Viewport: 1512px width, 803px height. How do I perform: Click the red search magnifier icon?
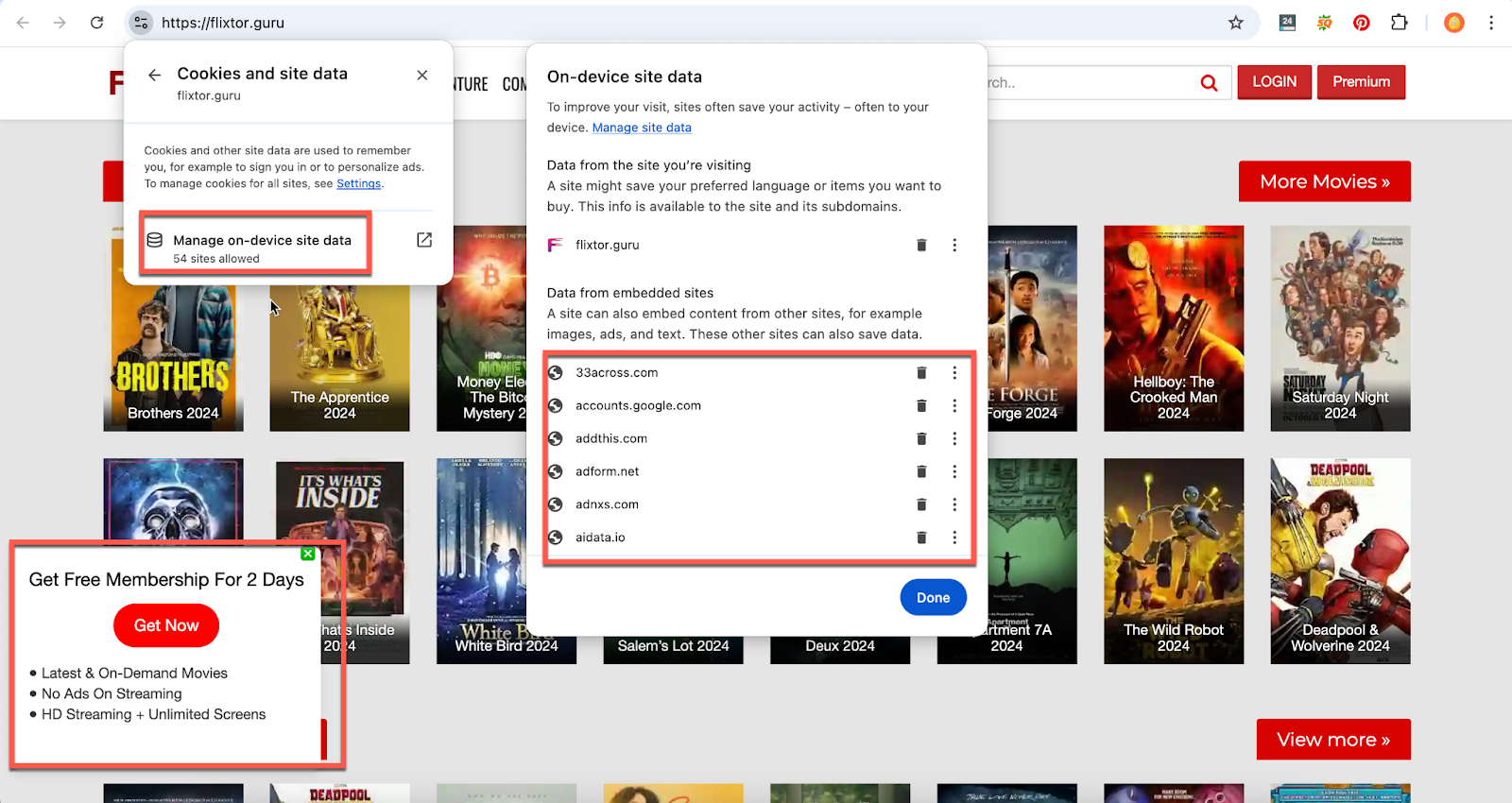1209,83
